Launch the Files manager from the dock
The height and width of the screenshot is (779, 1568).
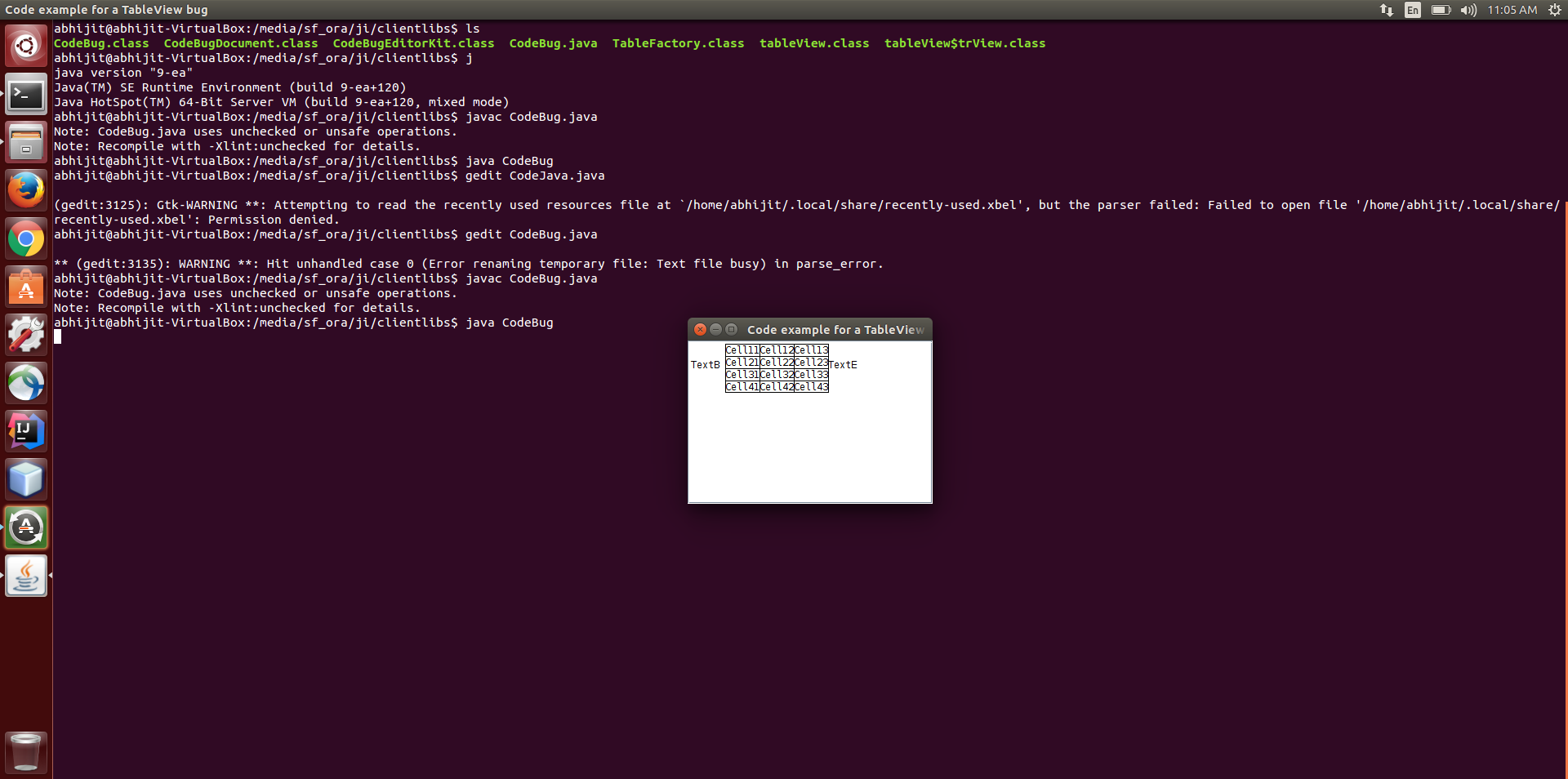click(x=26, y=143)
